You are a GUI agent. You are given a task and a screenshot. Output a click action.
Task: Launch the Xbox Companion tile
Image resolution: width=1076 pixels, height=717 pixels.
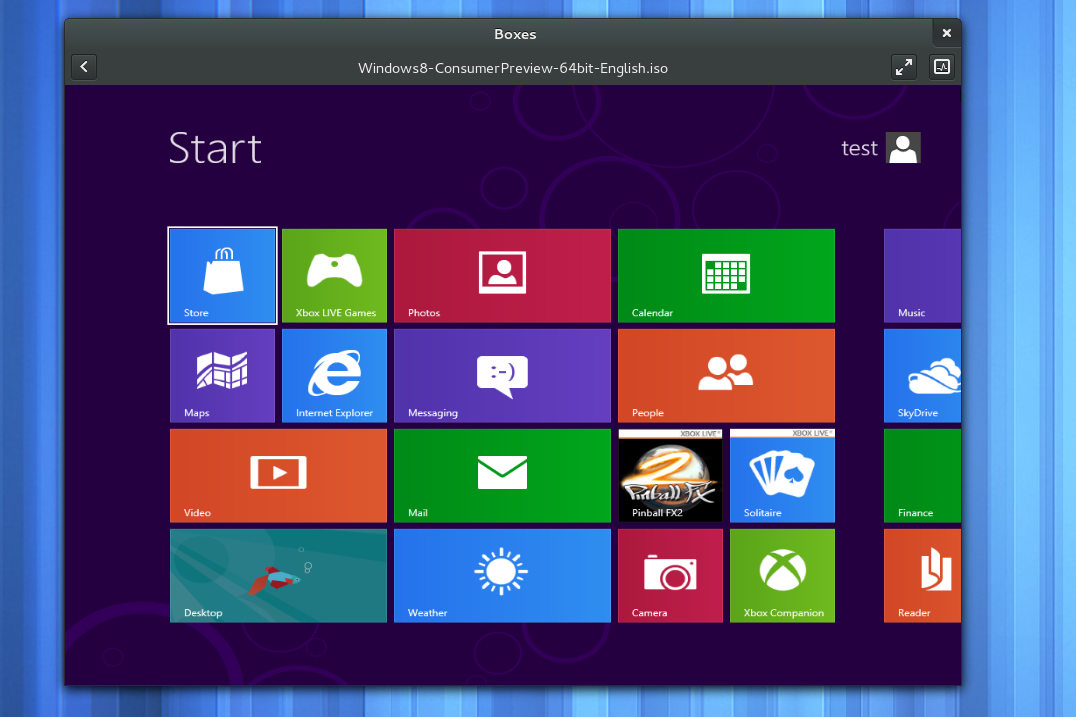pyautogui.click(x=782, y=576)
